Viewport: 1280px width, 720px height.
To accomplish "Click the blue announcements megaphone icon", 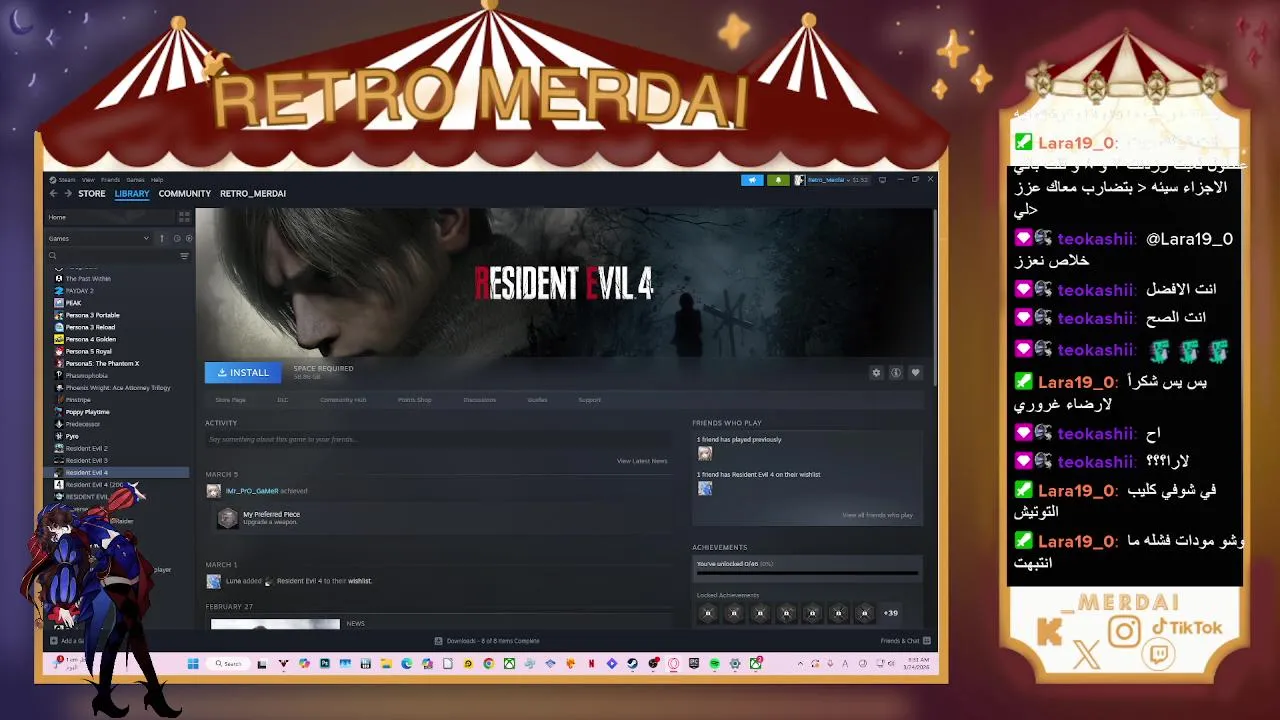I will (x=752, y=180).
